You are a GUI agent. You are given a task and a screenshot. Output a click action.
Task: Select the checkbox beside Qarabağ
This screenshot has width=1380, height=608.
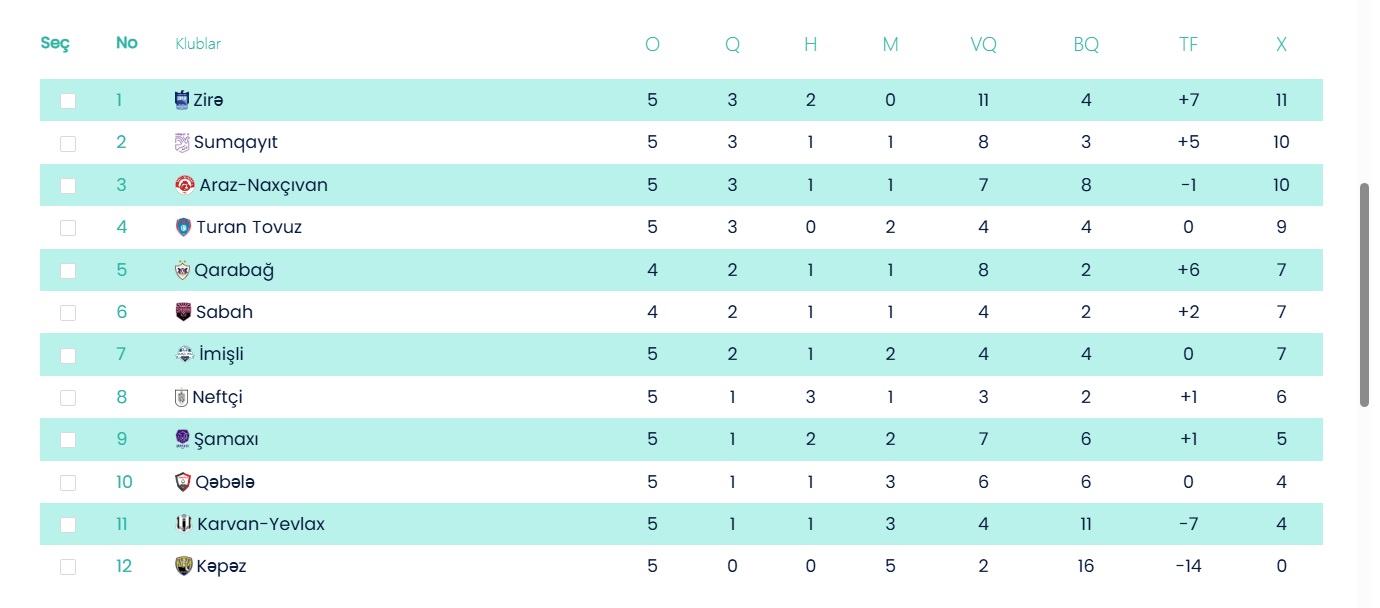pos(68,270)
